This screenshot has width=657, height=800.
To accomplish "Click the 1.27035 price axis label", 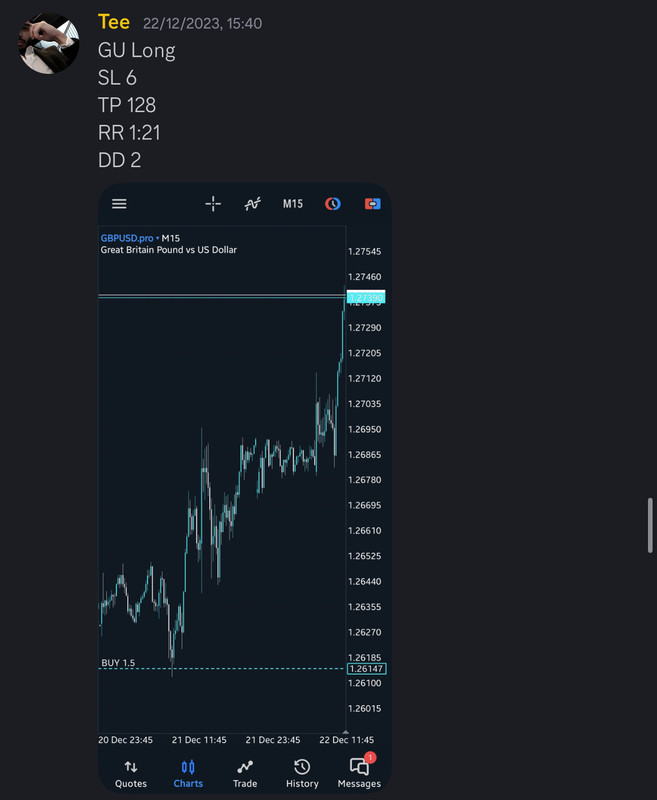I will coord(364,404).
